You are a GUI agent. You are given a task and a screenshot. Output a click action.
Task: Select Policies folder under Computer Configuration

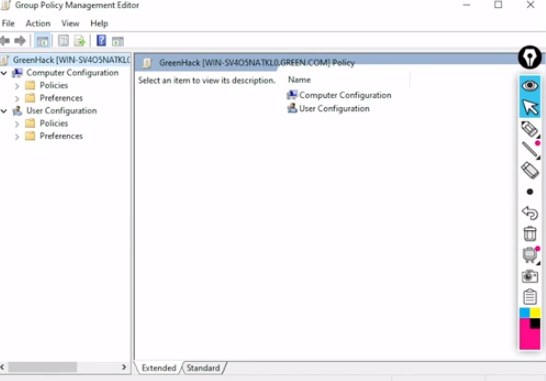[54, 85]
